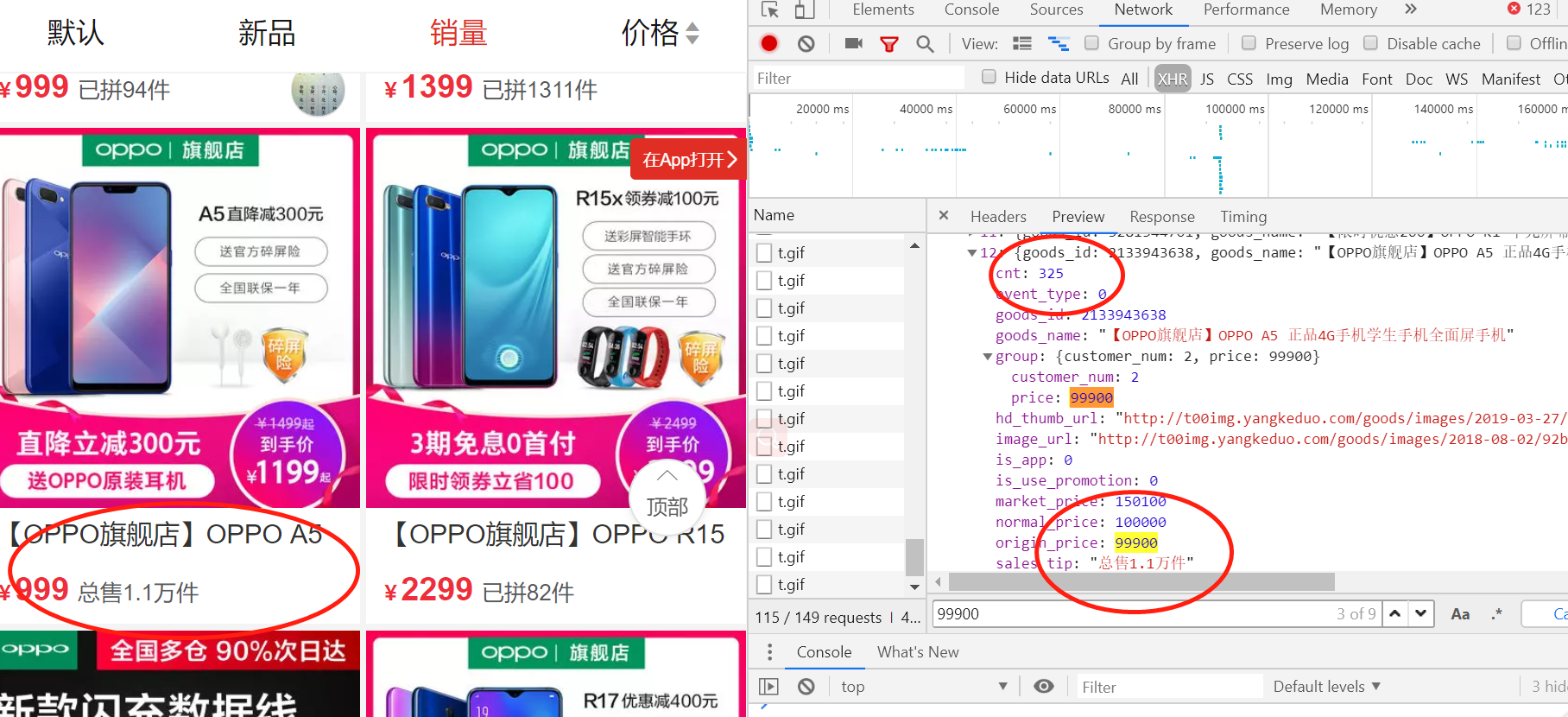Open the console context top dropdown
The image size is (1568, 717).
pos(924,687)
